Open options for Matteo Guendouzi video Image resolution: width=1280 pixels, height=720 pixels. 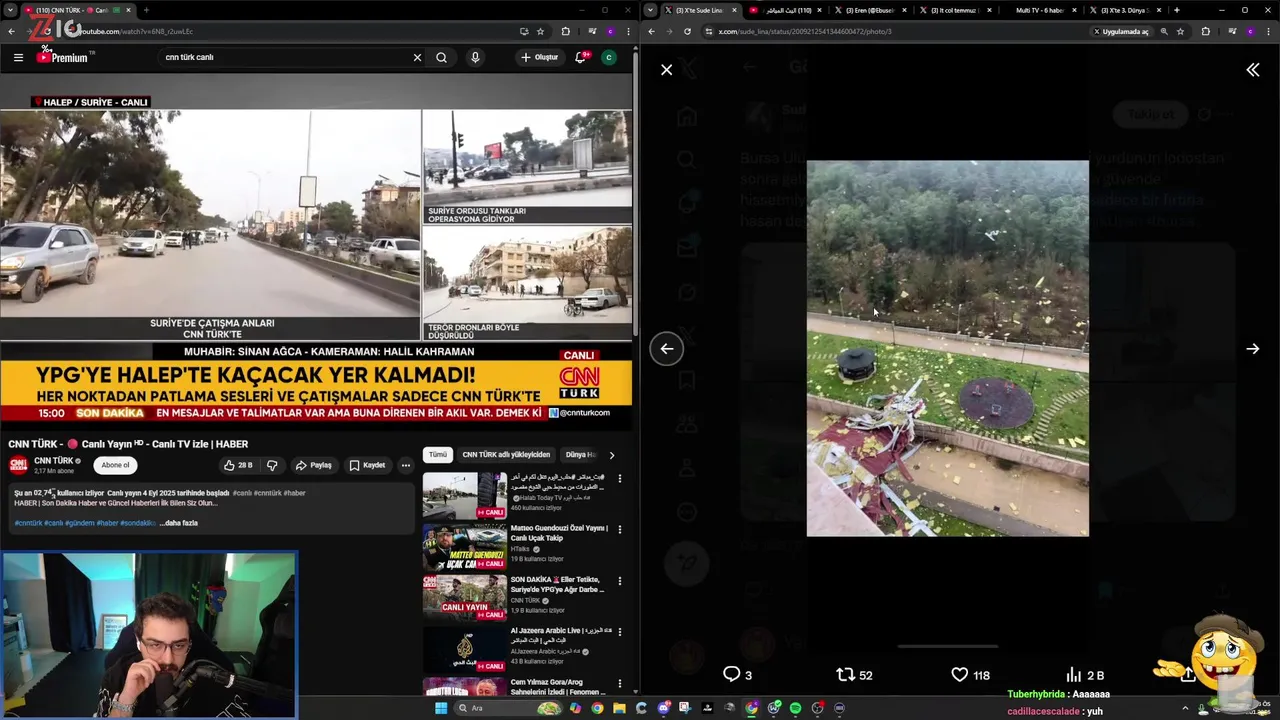[x=619, y=529]
